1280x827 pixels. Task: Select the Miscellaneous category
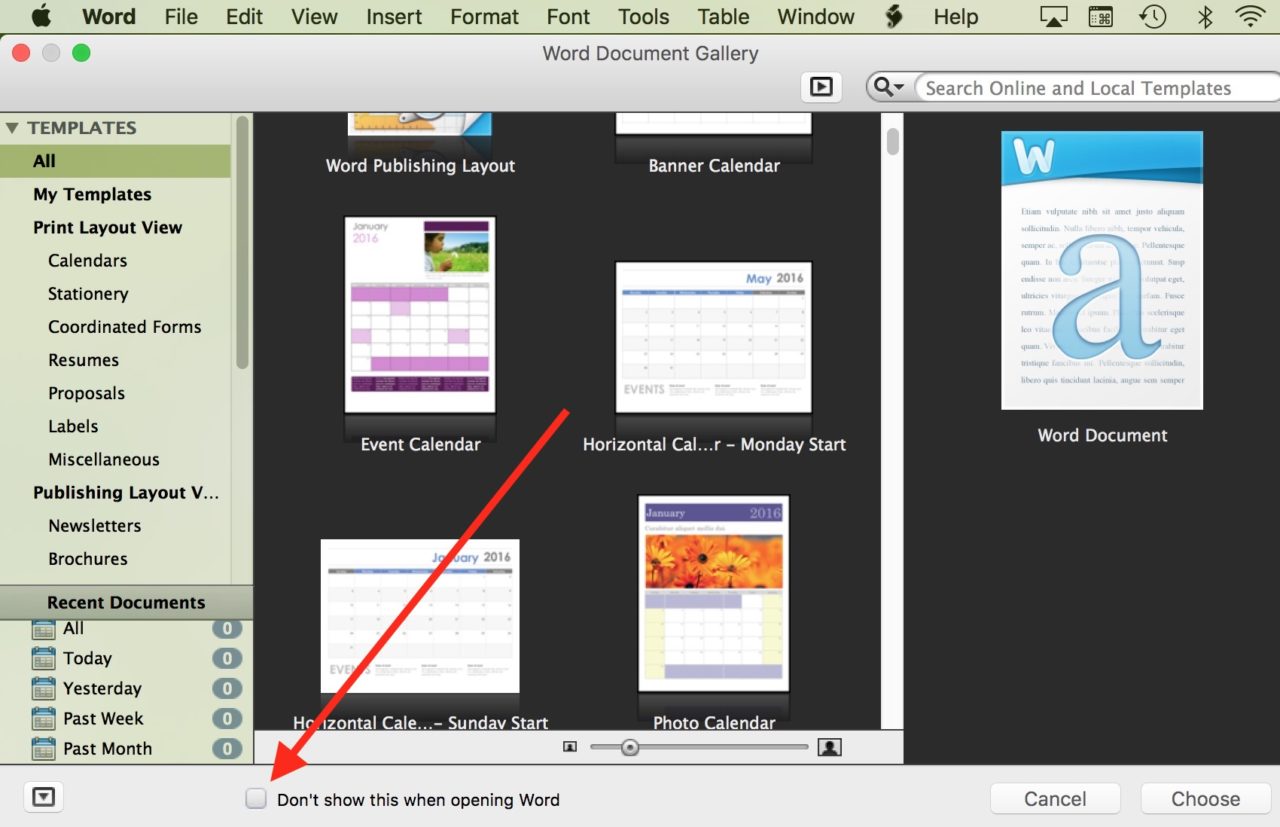pyautogui.click(x=104, y=458)
